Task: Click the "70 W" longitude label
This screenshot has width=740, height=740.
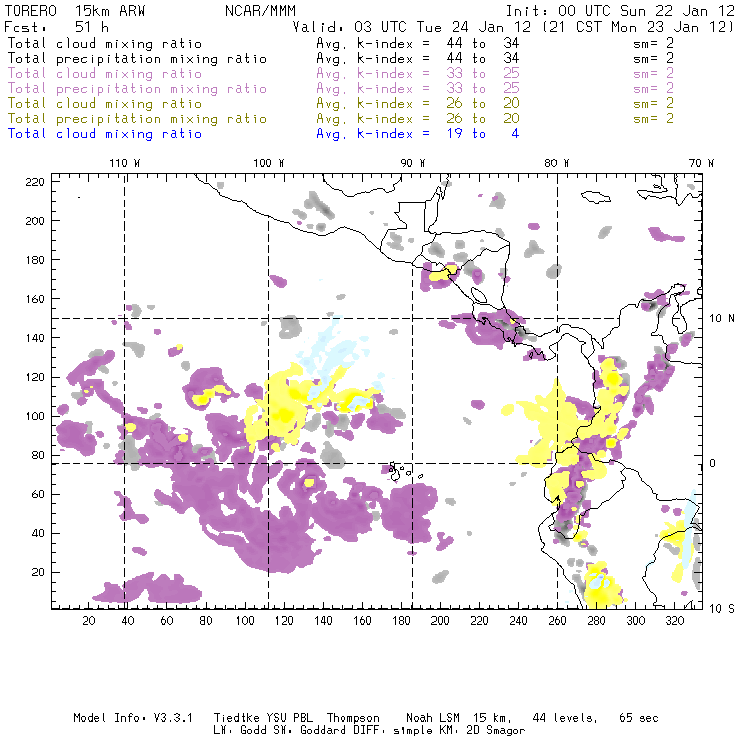Action: tap(701, 163)
